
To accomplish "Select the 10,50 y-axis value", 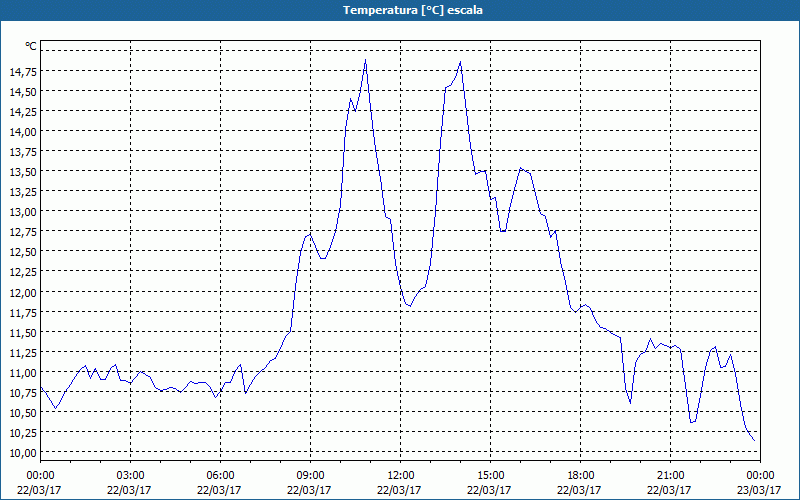I will pos(23,412).
